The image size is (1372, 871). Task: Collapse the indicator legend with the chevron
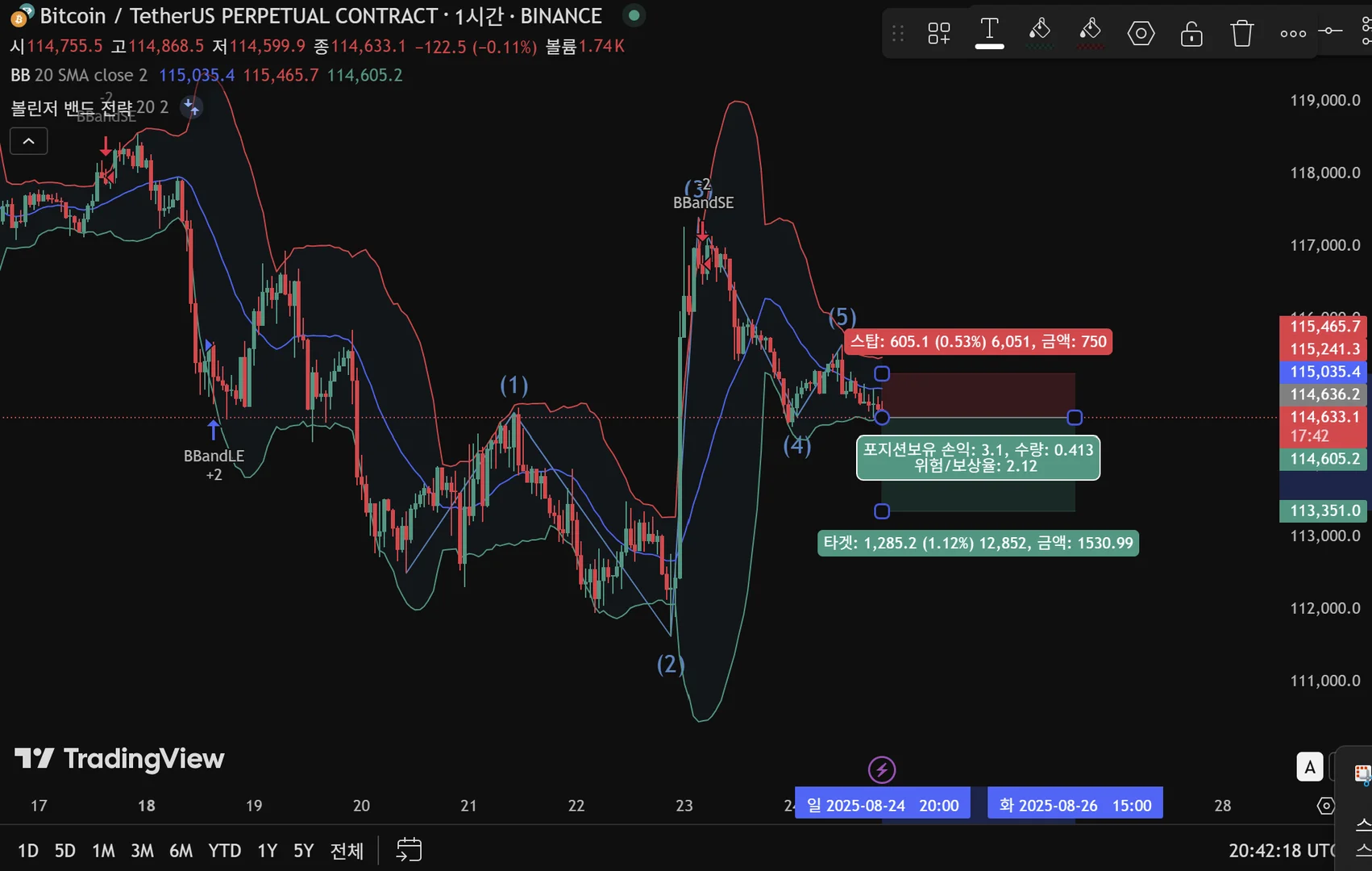tap(29, 141)
